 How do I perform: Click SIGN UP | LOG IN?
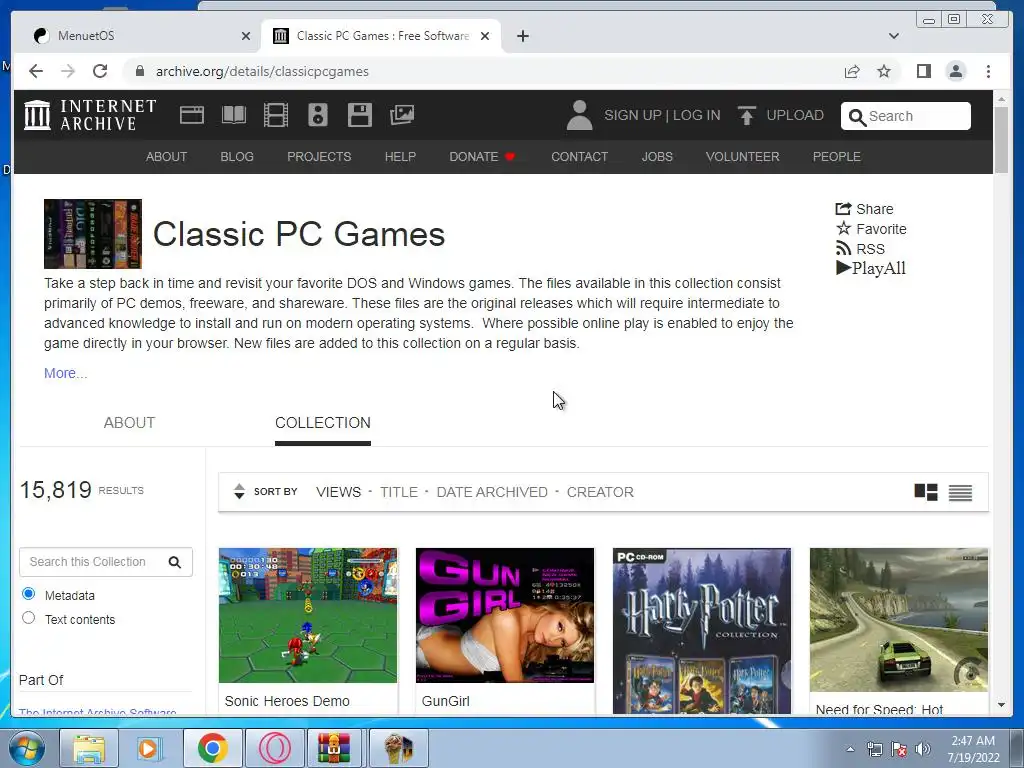click(662, 115)
